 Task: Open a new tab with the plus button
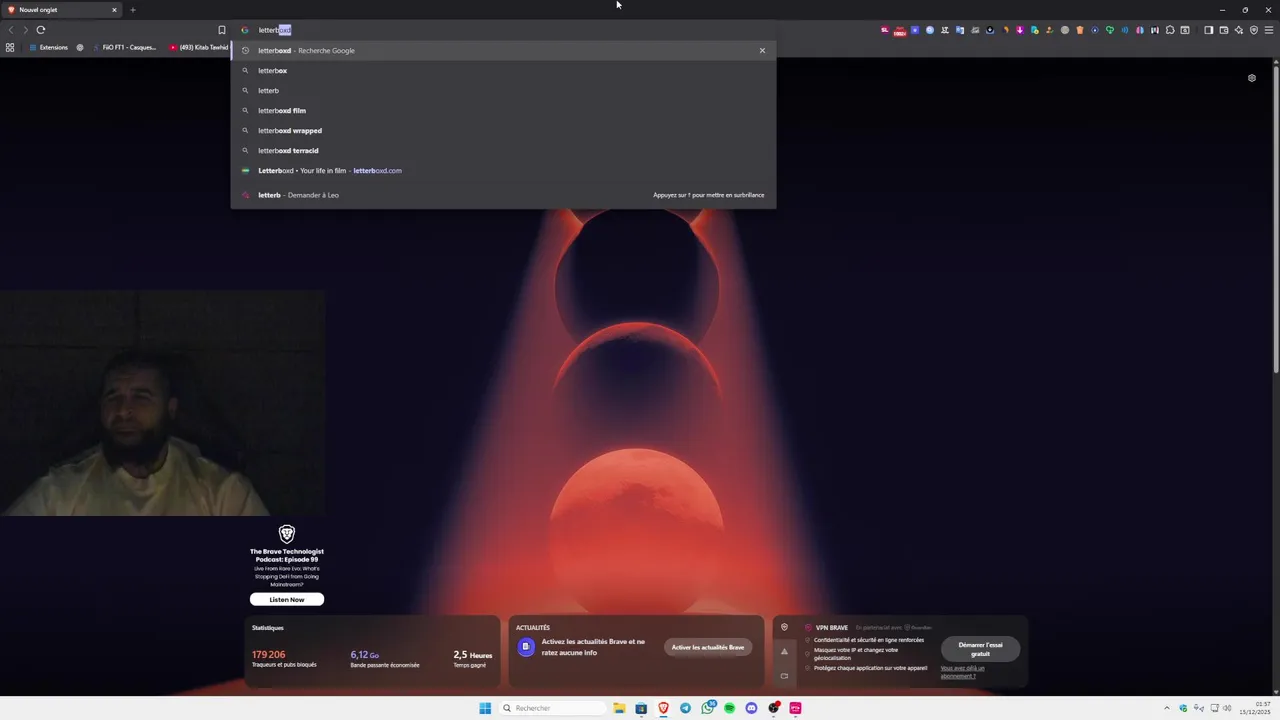132,10
